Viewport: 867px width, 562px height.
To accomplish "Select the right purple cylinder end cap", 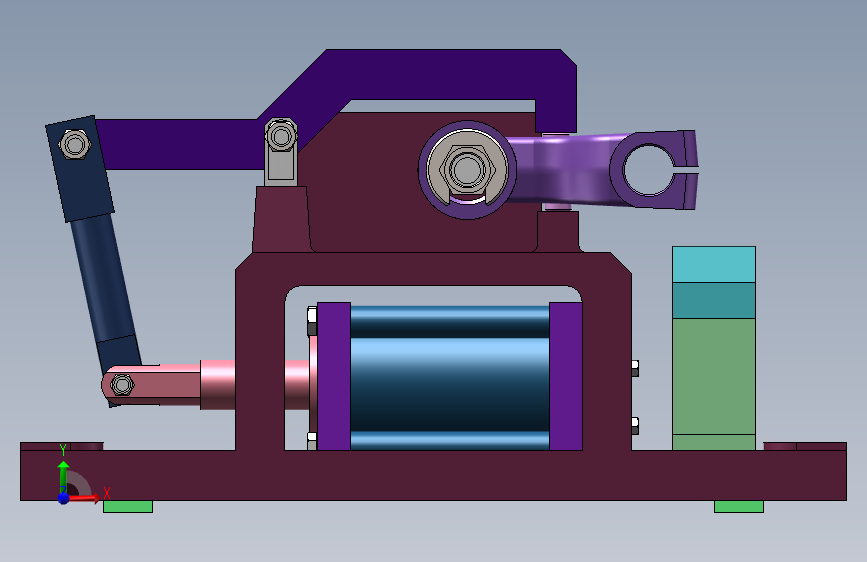I will pyautogui.click(x=566, y=376).
